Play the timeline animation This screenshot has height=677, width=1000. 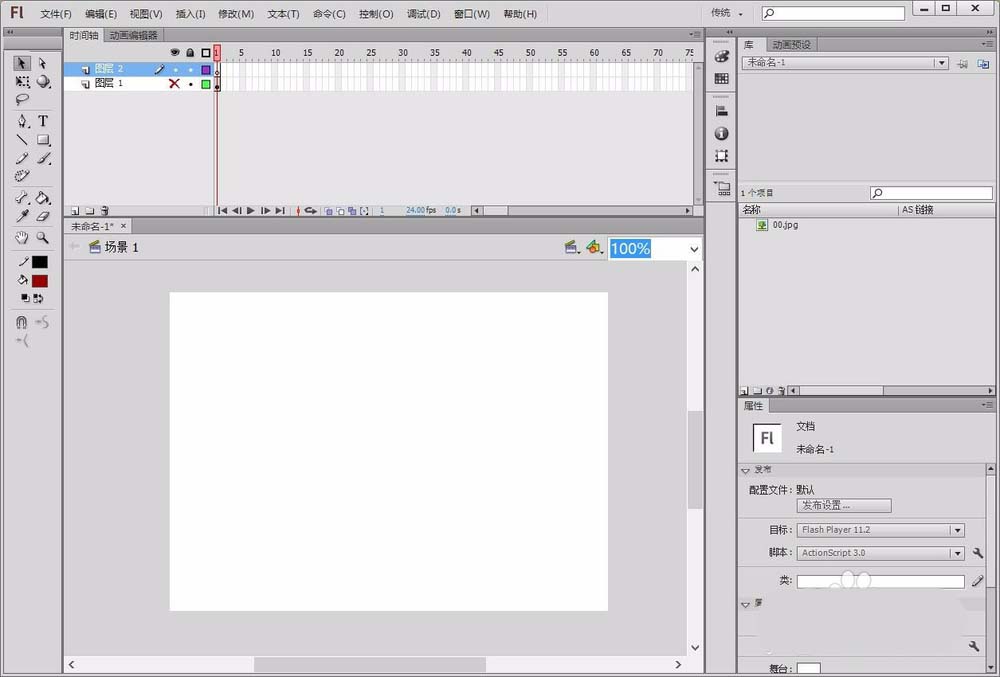click(251, 210)
